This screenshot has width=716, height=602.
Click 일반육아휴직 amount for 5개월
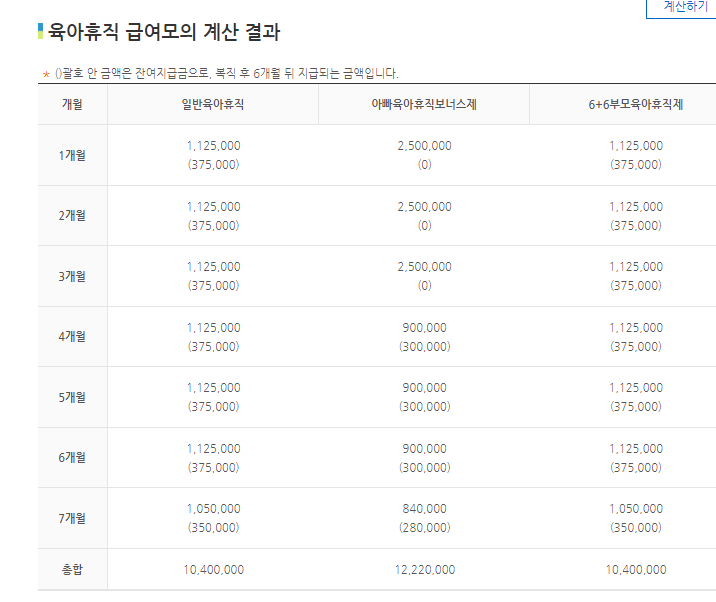coord(213,388)
